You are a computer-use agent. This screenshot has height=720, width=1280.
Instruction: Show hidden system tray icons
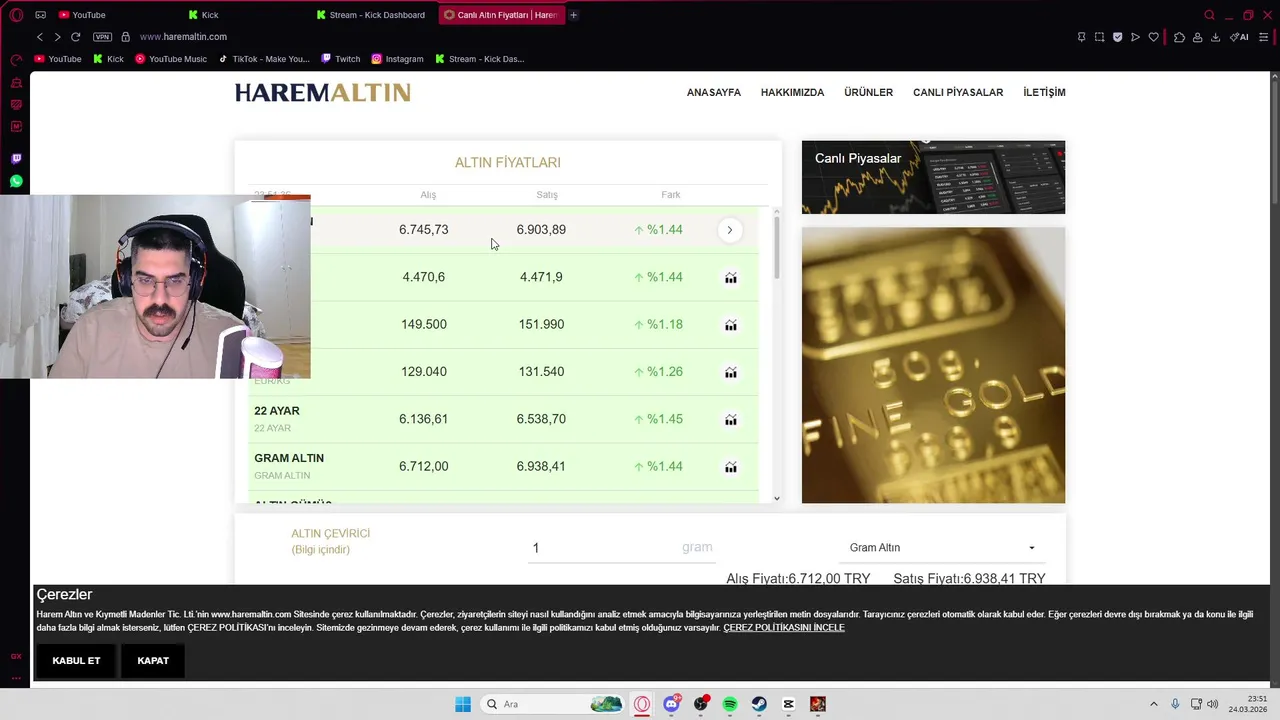pos(1153,704)
